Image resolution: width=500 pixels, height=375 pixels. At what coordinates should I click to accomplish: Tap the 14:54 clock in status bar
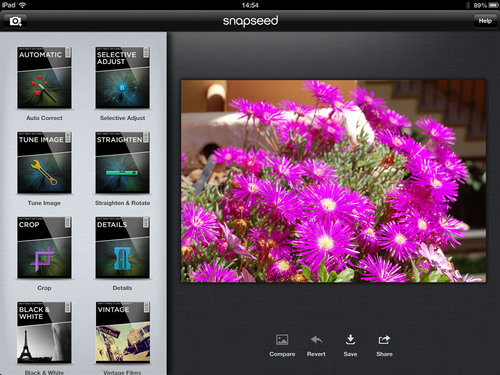pyautogui.click(x=250, y=5)
